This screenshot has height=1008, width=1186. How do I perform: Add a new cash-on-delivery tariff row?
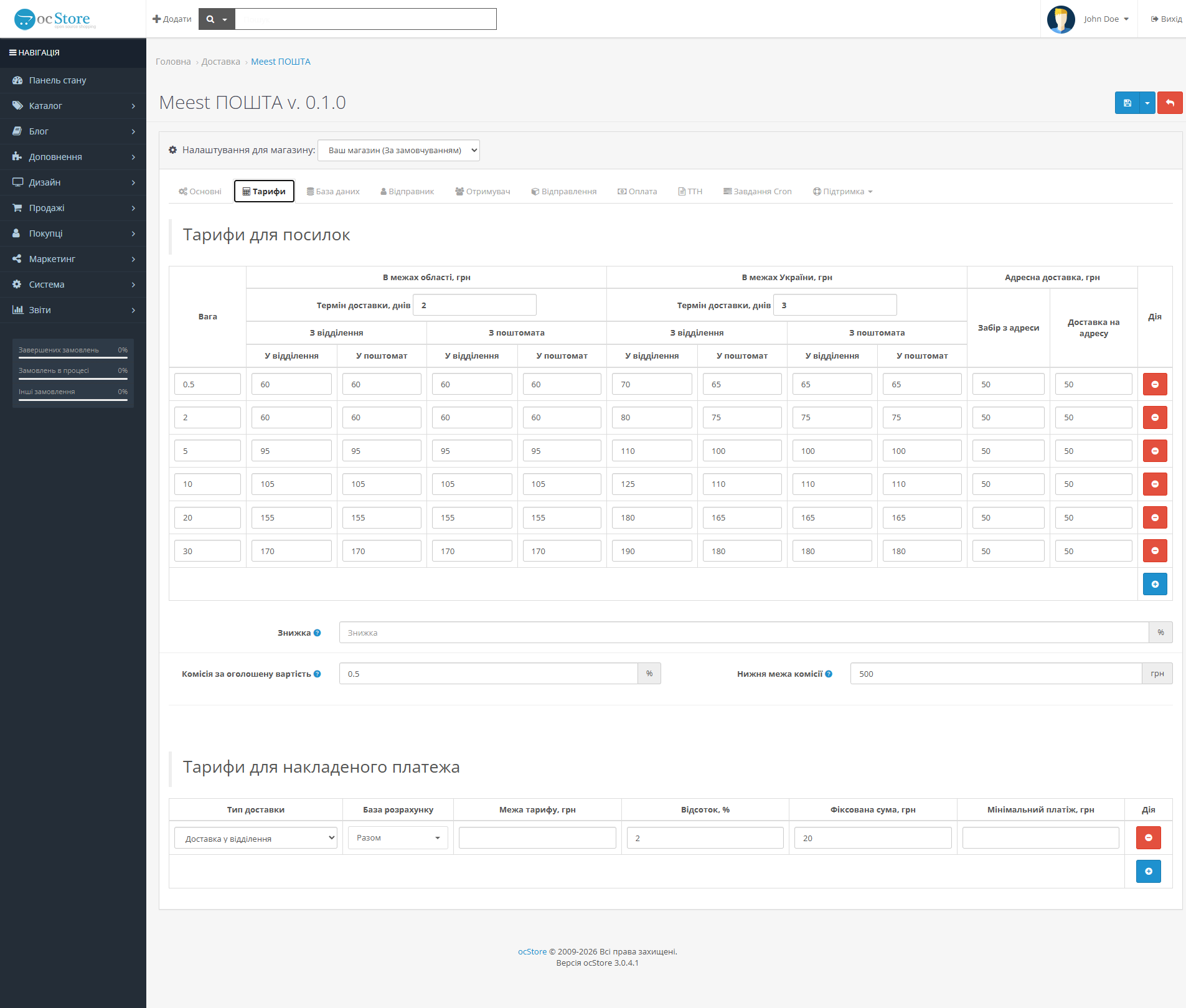coord(1149,871)
